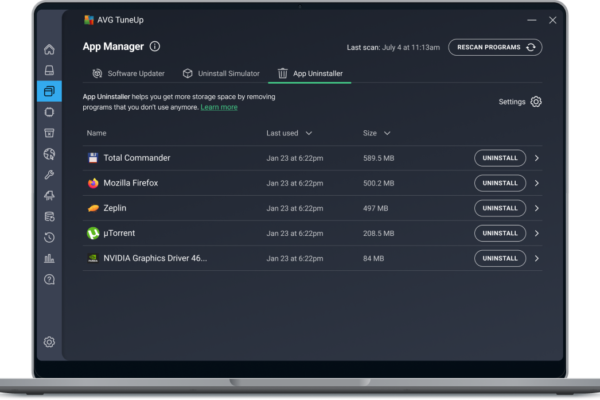
Task: Open App Uninstaller Settings gear
Action: pyautogui.click(x=536, y=101)
